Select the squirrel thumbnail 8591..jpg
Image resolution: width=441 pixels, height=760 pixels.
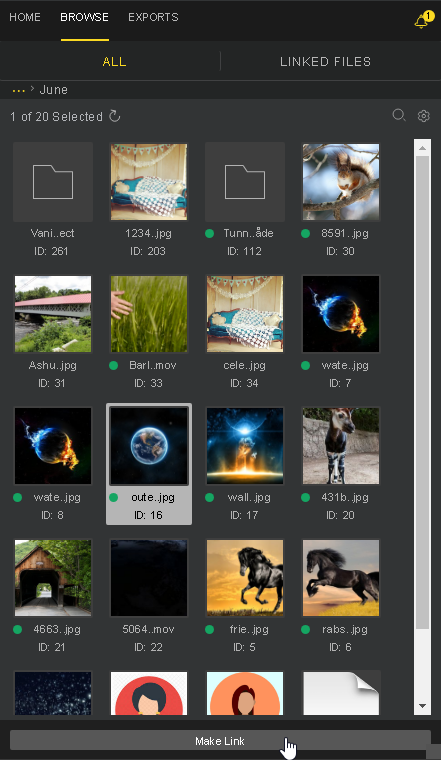[341, 182]
